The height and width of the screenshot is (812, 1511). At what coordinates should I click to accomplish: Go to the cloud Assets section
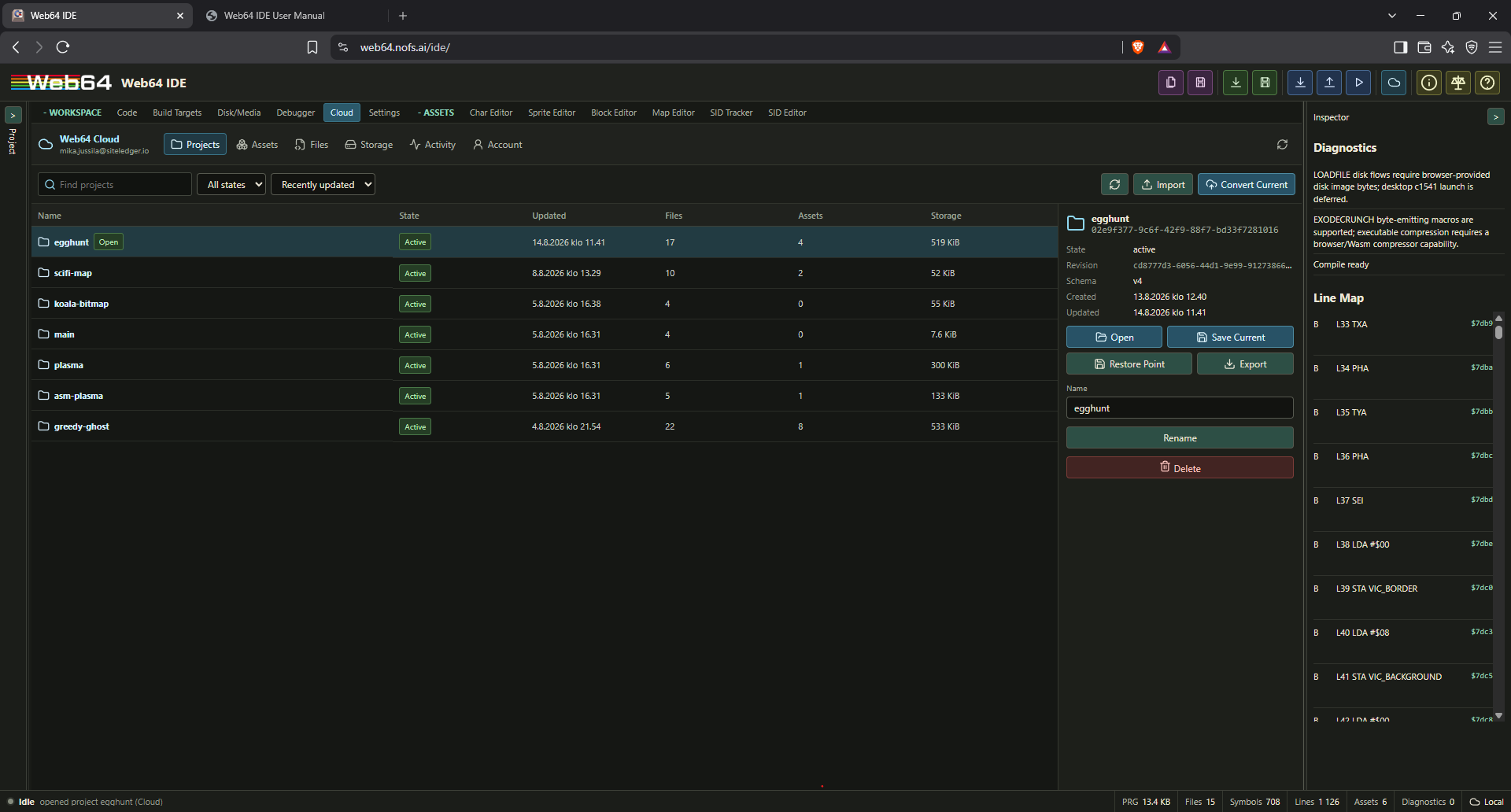257,145
